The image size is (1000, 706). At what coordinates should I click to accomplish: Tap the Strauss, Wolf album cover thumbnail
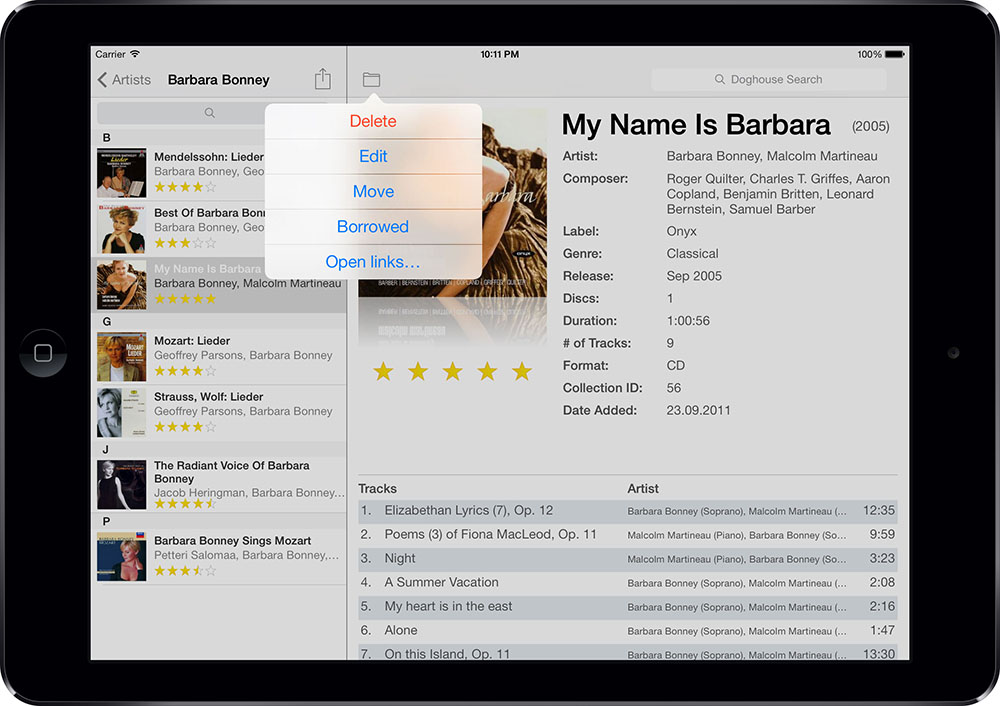(121, 413)
